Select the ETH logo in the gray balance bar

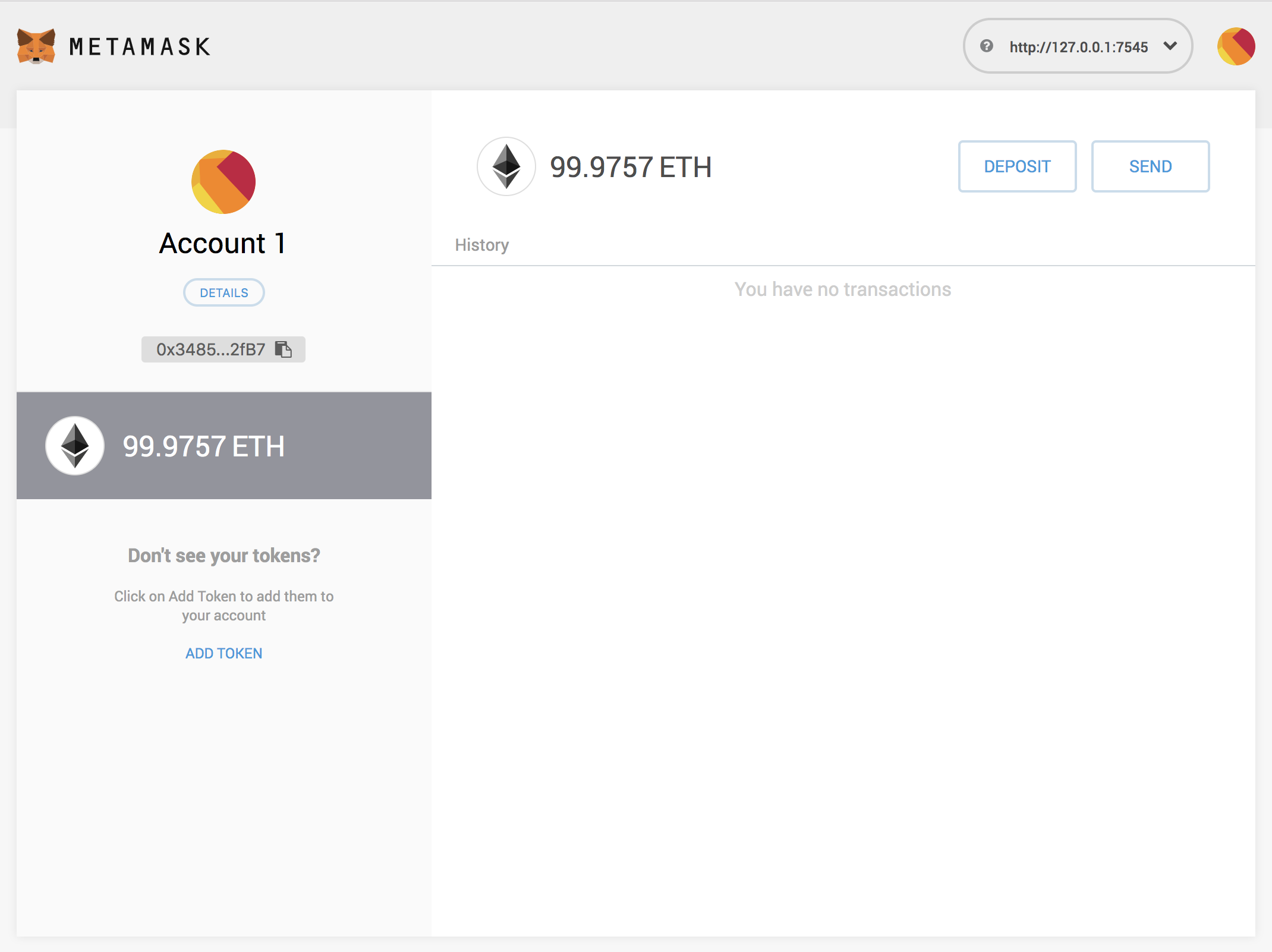74,446
